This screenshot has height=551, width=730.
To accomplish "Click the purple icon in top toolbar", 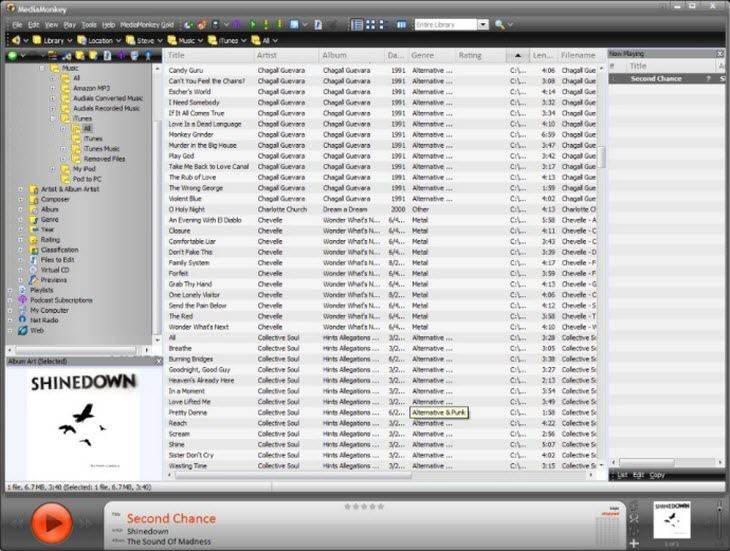I will pyautogui.click(x=237, y=25).
